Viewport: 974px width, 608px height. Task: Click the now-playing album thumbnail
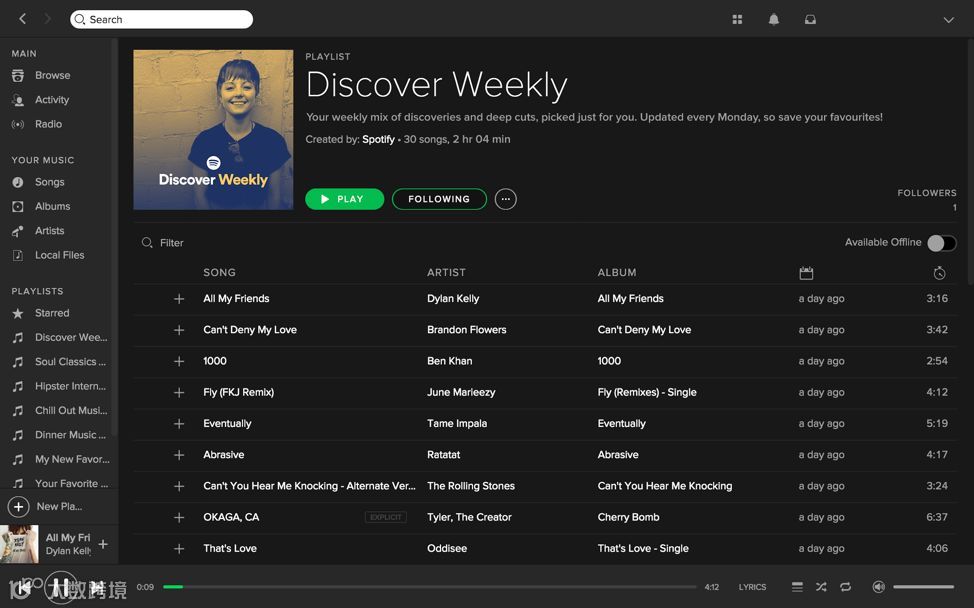[x=19, y=544]
